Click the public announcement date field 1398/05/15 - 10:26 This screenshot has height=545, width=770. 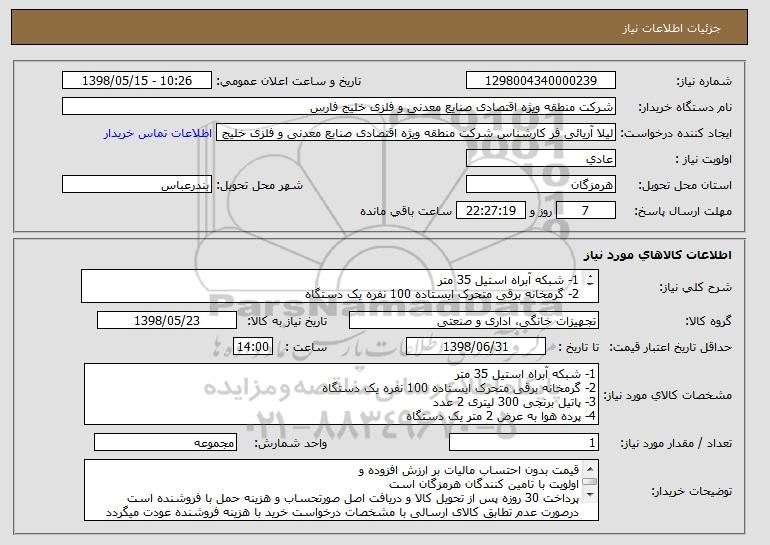(x=137, y=81)
